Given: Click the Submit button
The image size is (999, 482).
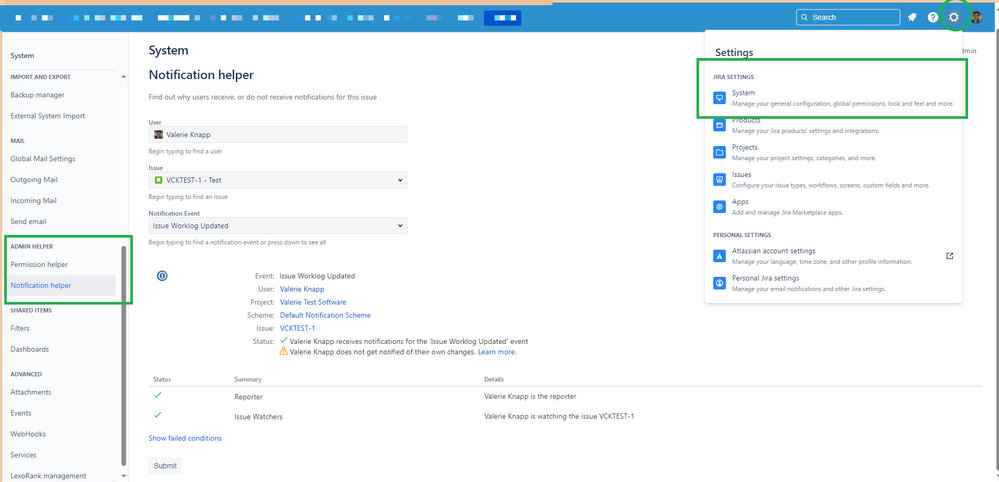Looking at the screenshot, I should 165,465.
